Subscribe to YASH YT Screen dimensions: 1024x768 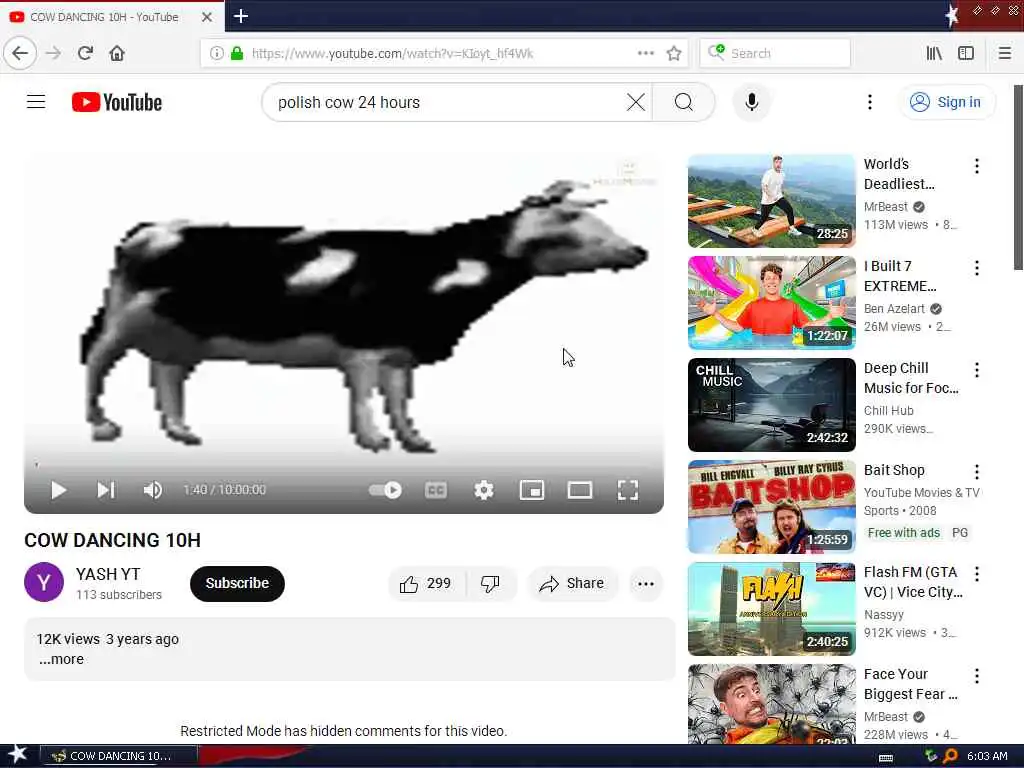click(x=237, y=583)
